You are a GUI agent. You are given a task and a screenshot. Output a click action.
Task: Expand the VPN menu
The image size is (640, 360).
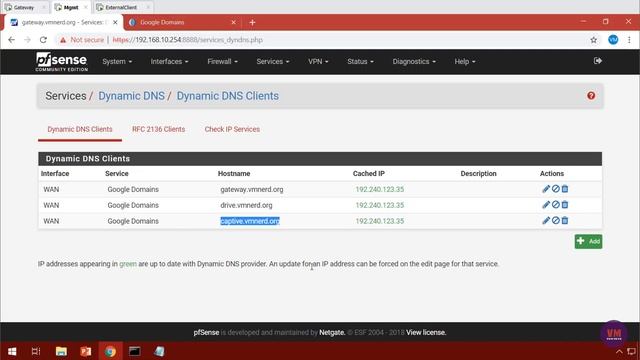318,62
